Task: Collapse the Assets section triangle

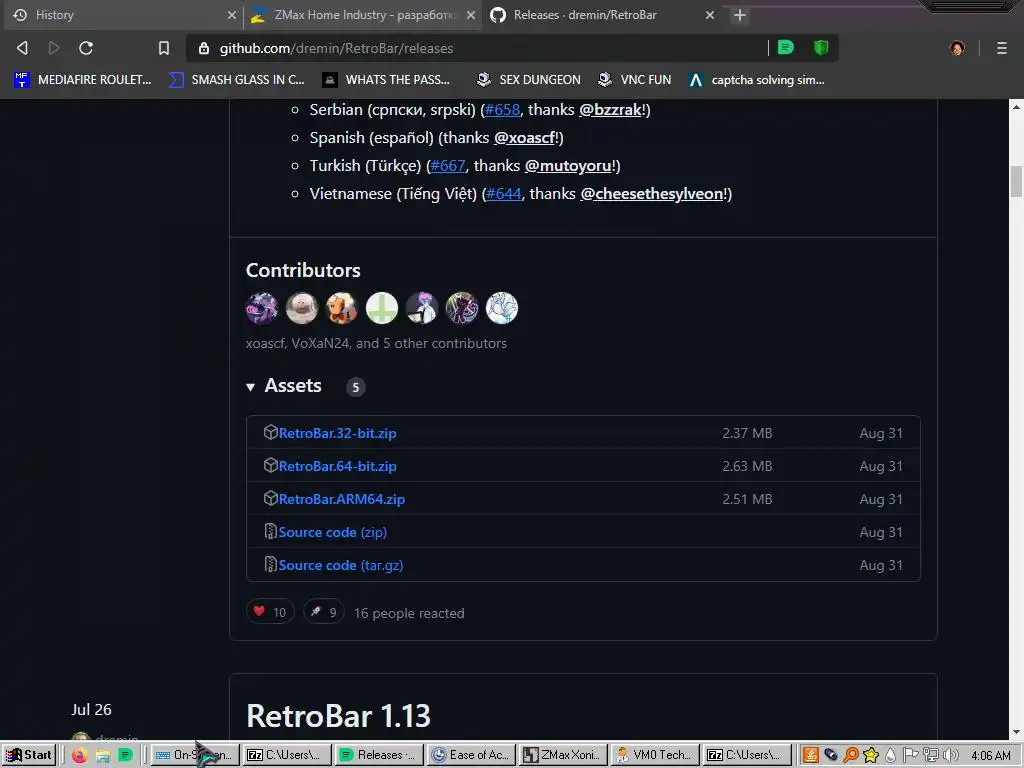Action: point(250,387)
